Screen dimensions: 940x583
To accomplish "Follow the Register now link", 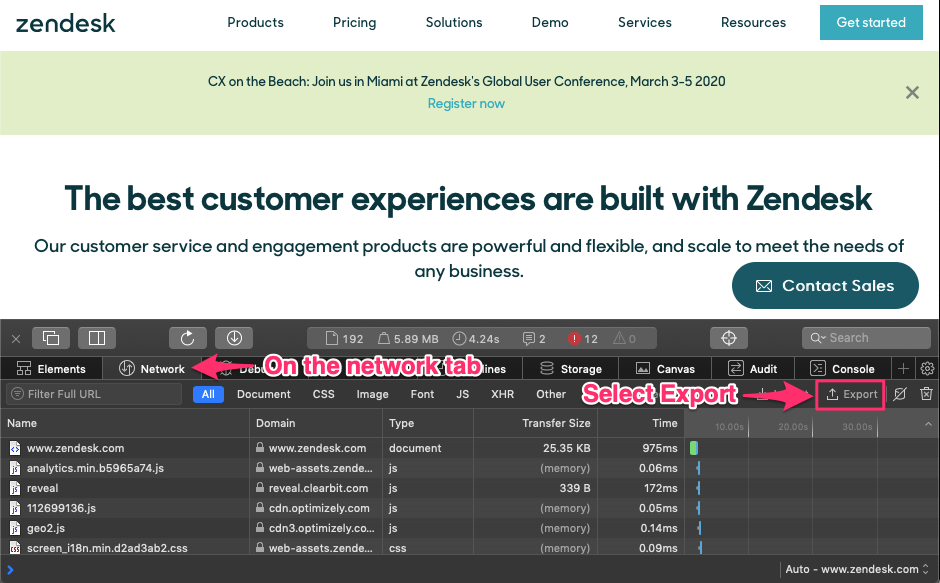I will pos(466,103).
